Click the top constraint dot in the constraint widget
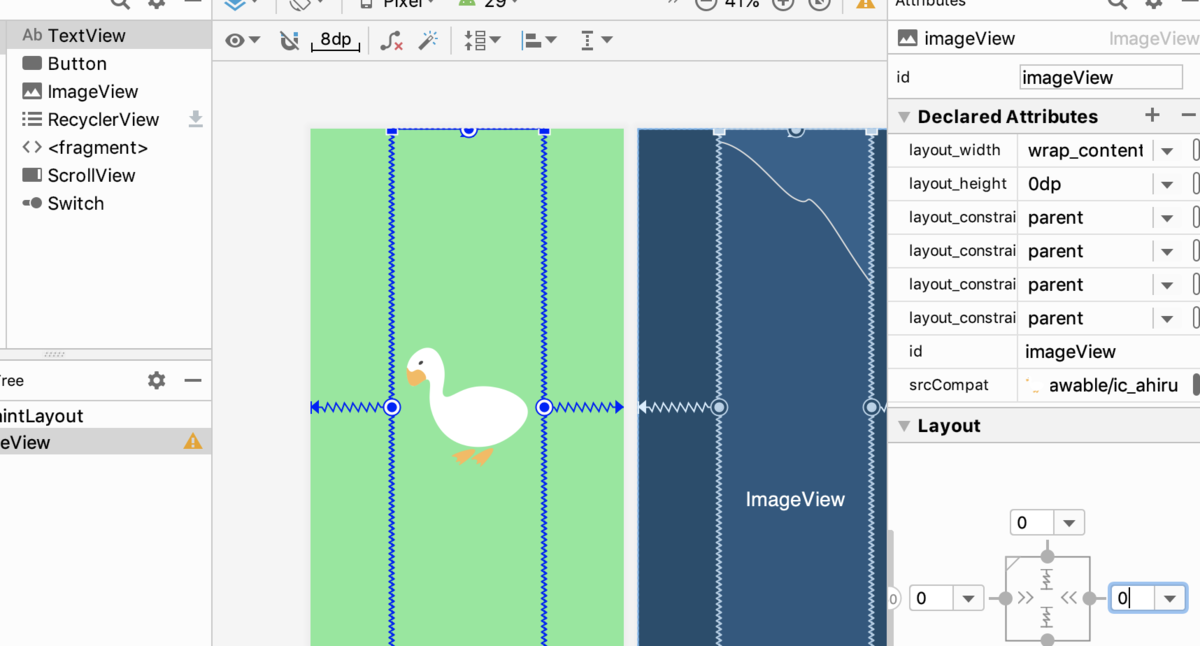1200x646 pixels. [x=1047, y=557]
